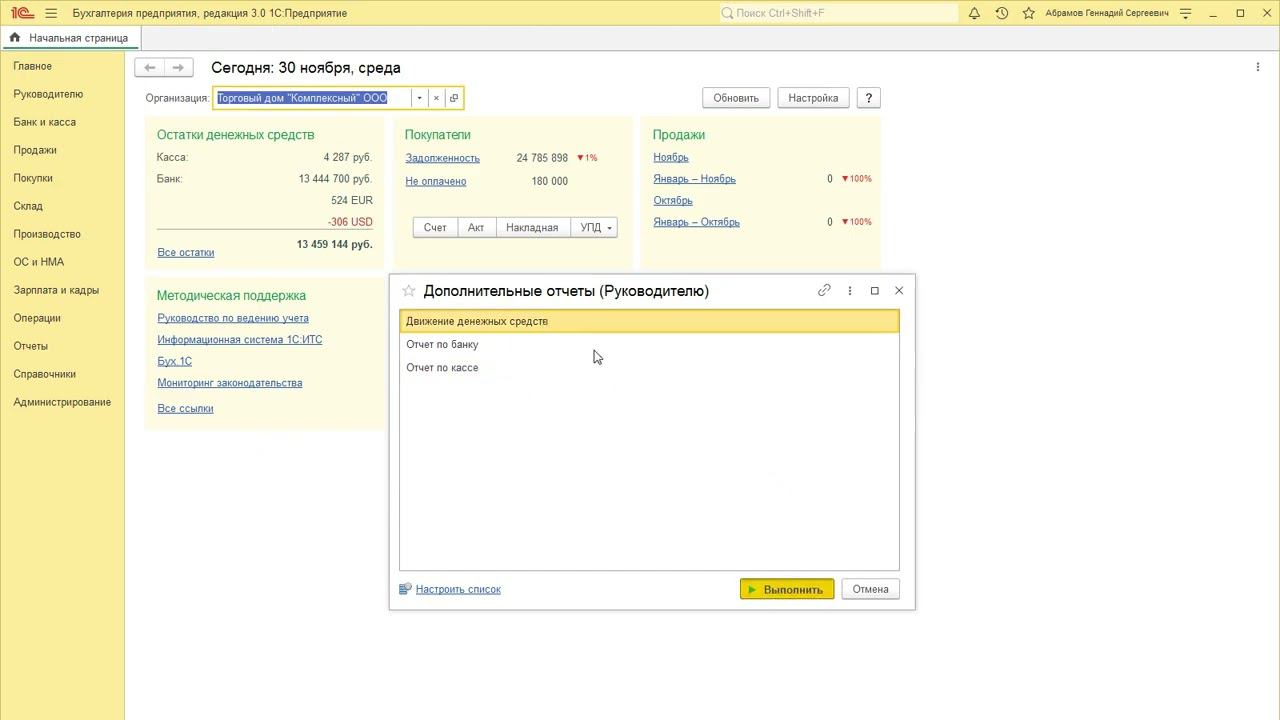Screen dimensions: 1280x720
Task: Select the Отчет по банку report
Action: 649,344
